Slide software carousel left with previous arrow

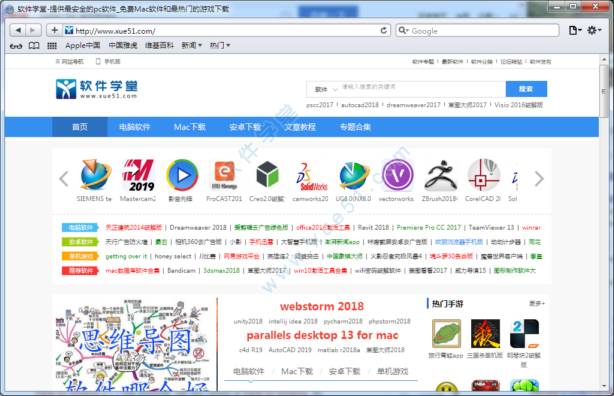[64, 179]
